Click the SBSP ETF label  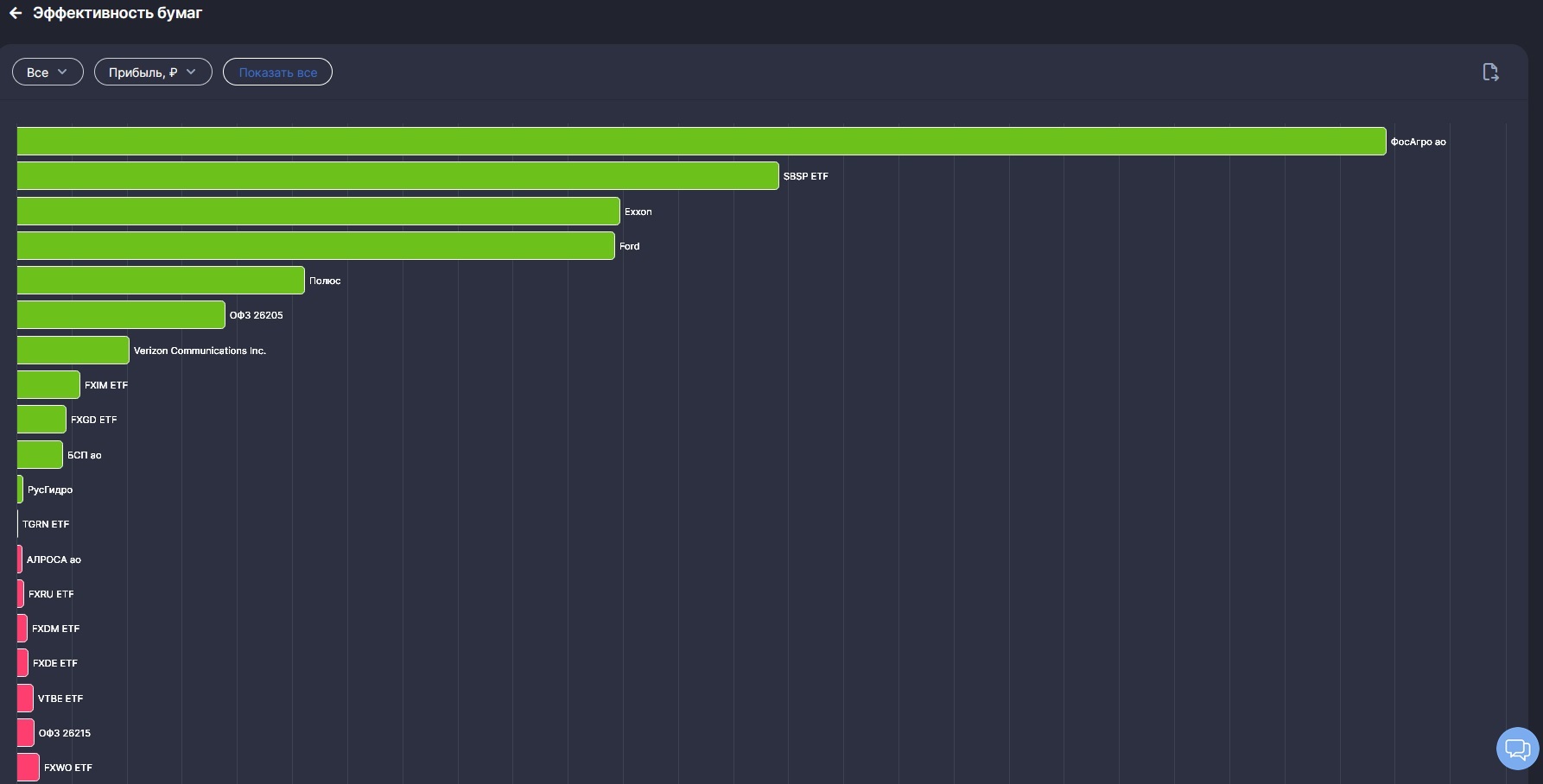[805, 176]
